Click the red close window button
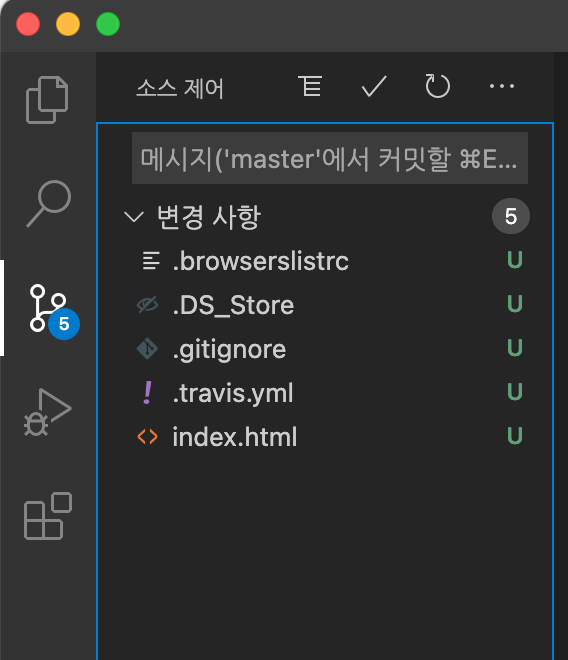This screenshot has height=660, width=568. tap(28, 24)
